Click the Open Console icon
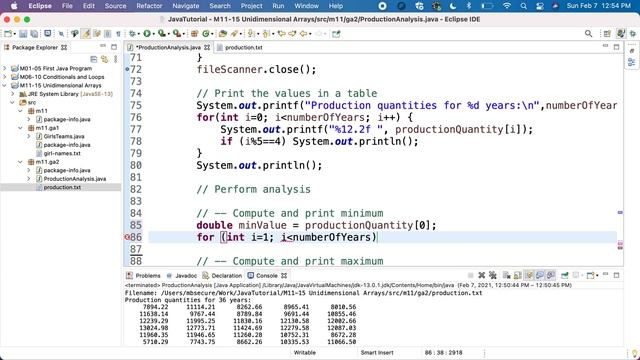Viewport: 640px width, 360px height. coord(591,276)
